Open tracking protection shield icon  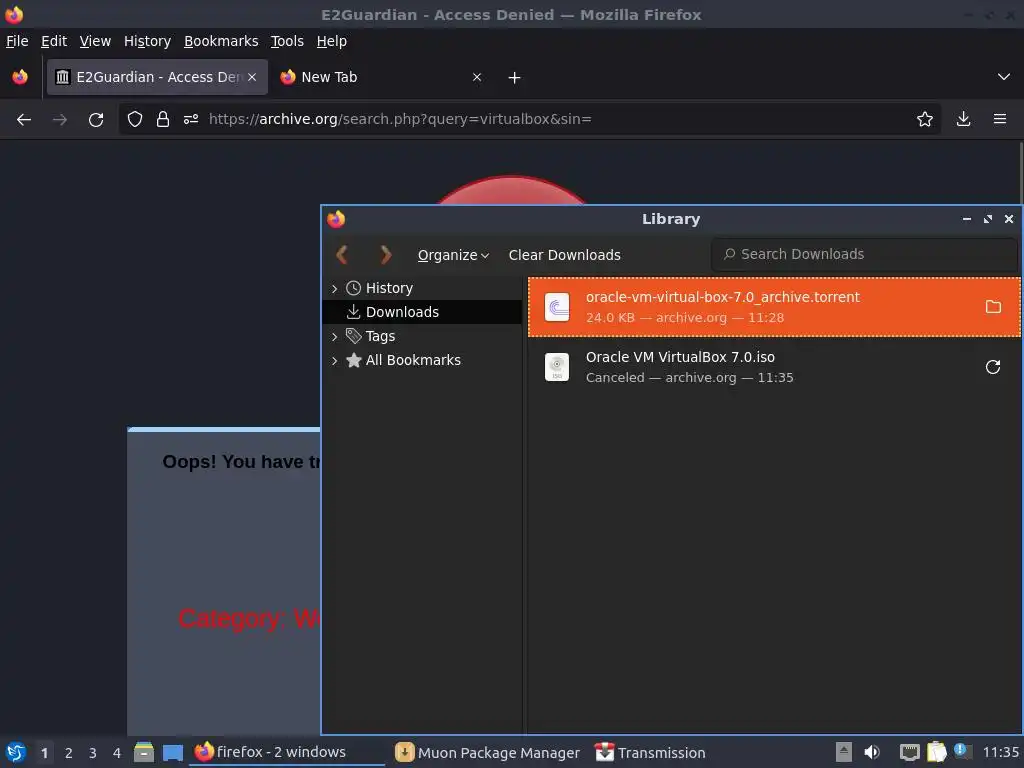[135, 120]
